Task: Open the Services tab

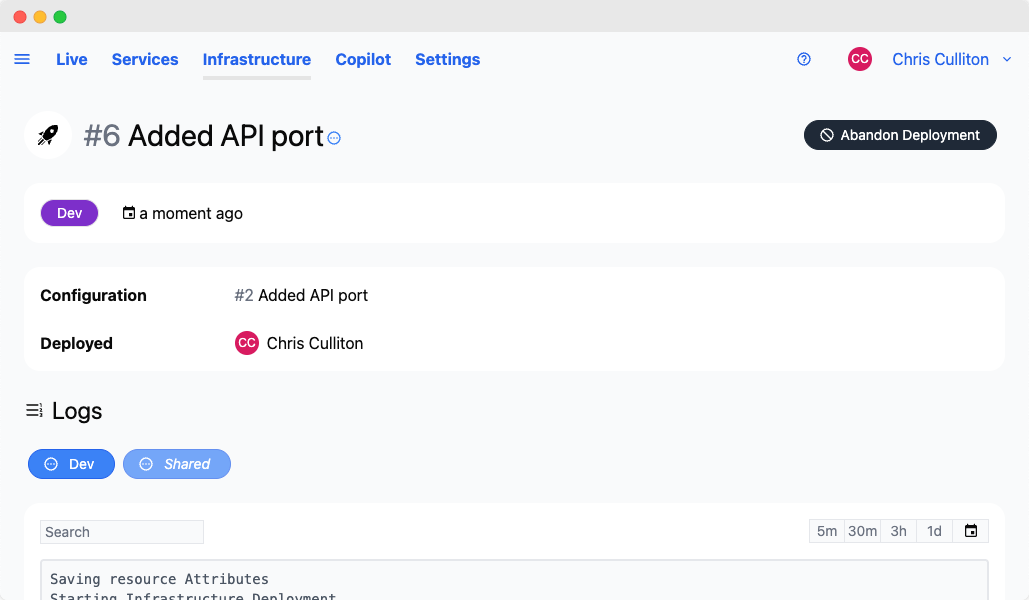Action: 145,59
